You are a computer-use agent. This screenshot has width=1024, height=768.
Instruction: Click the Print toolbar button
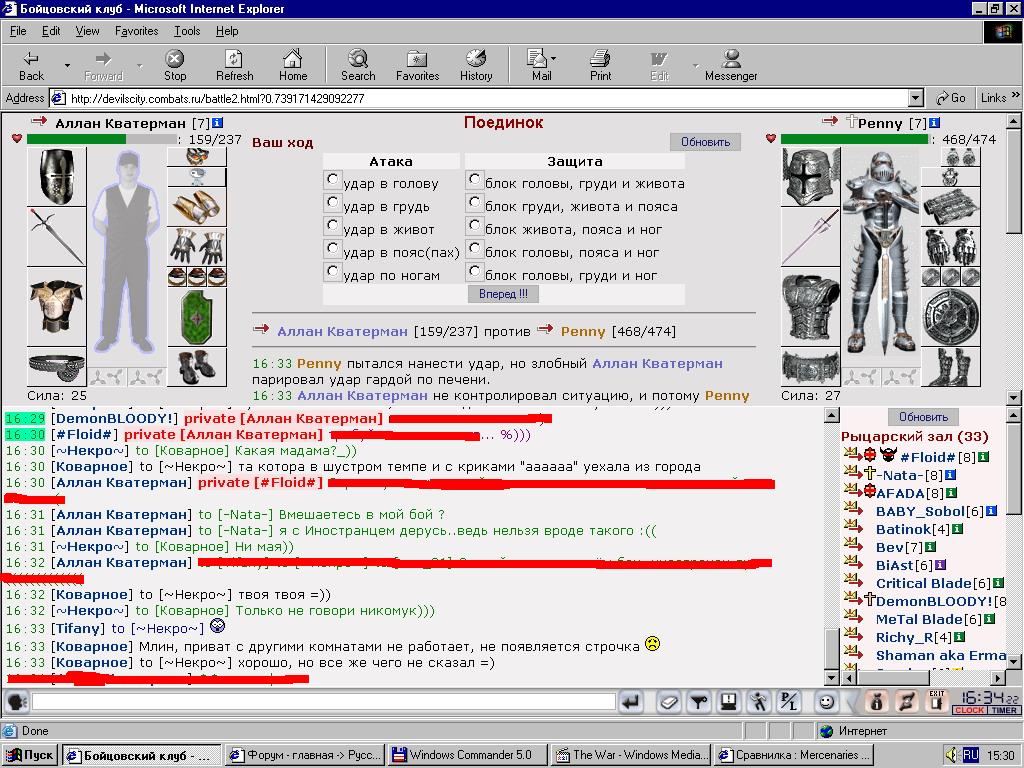point(600,65)
